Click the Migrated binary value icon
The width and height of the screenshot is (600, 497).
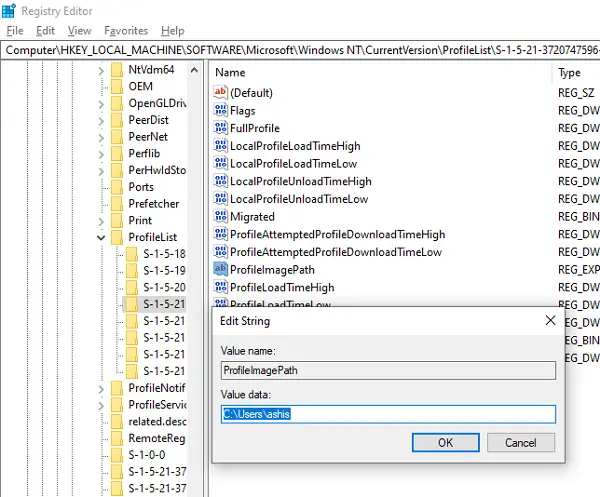[220, 216]
